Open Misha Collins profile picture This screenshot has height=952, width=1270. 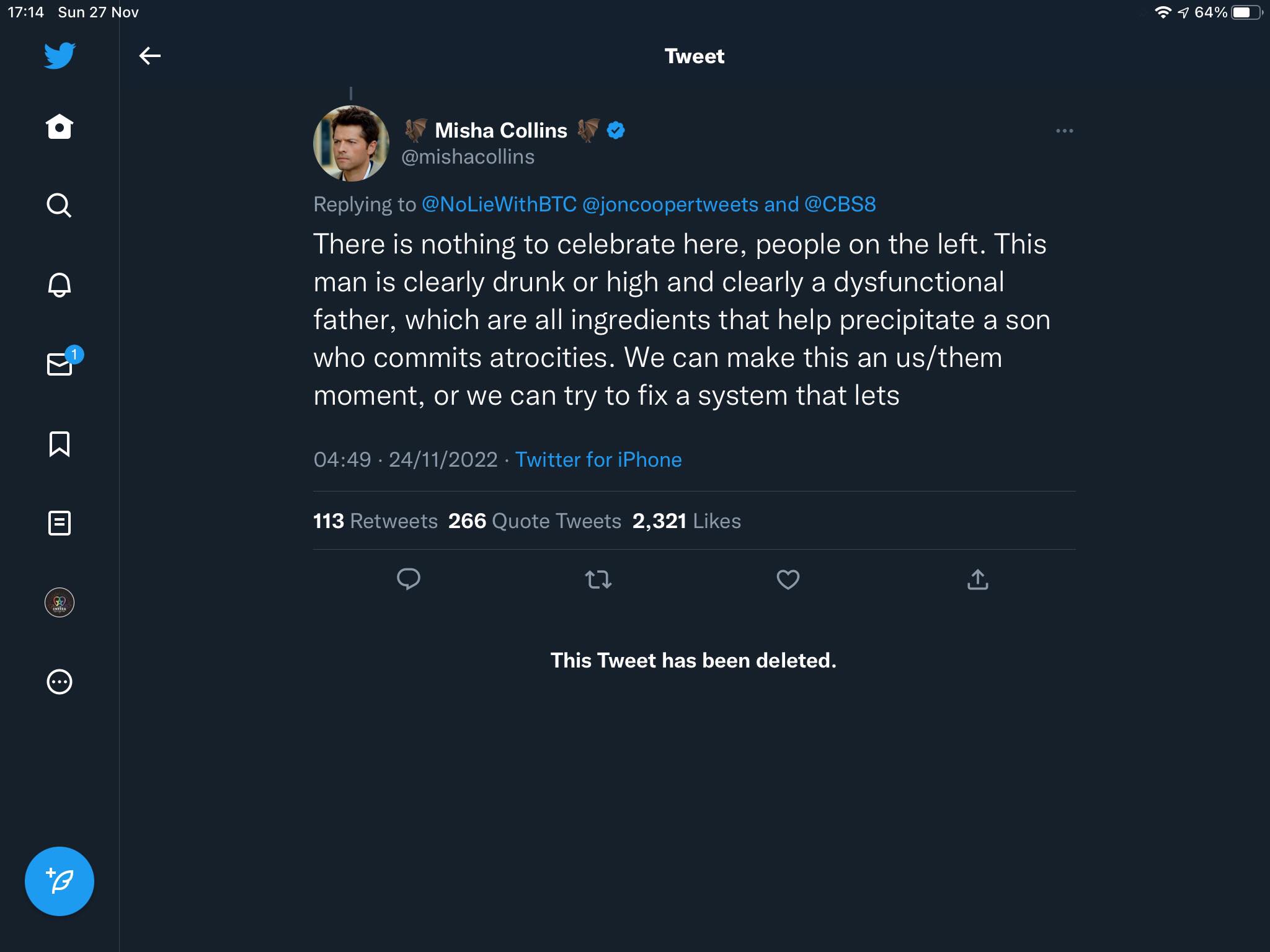352,143
